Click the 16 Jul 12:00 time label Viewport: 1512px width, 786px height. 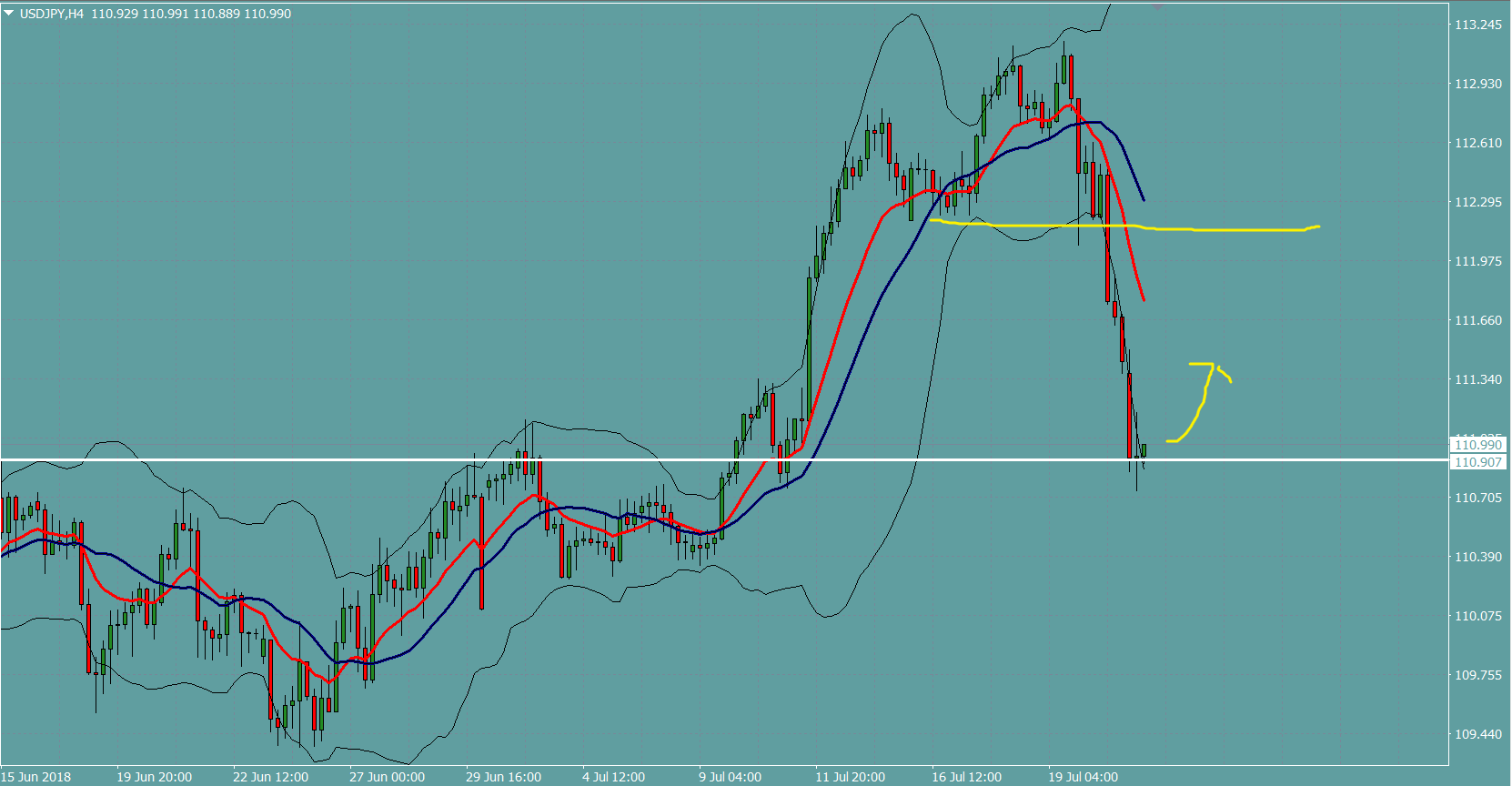pos(966,777)
